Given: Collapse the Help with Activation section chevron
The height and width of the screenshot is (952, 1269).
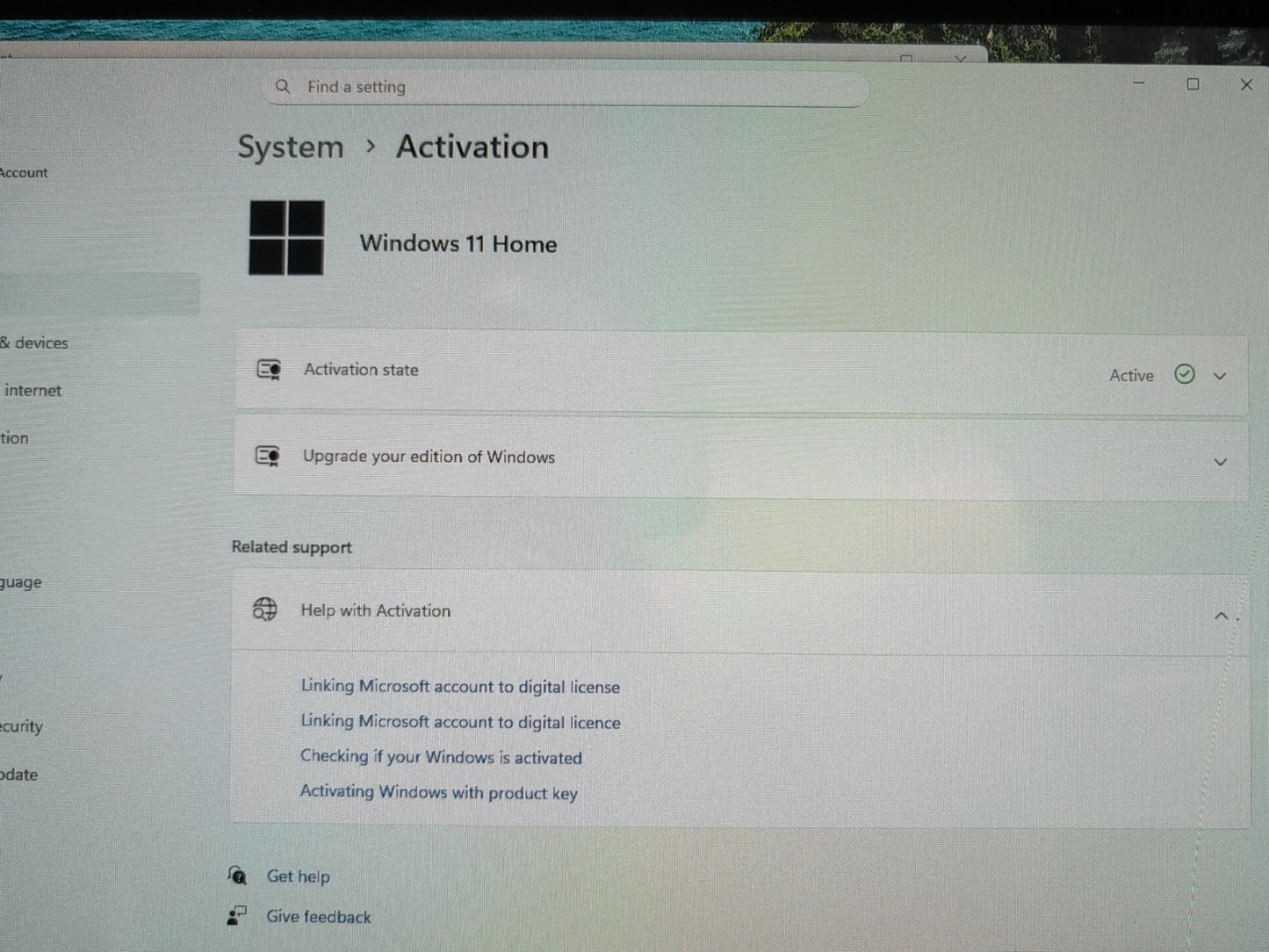Looking at the screenshot, I should 1221,617.
